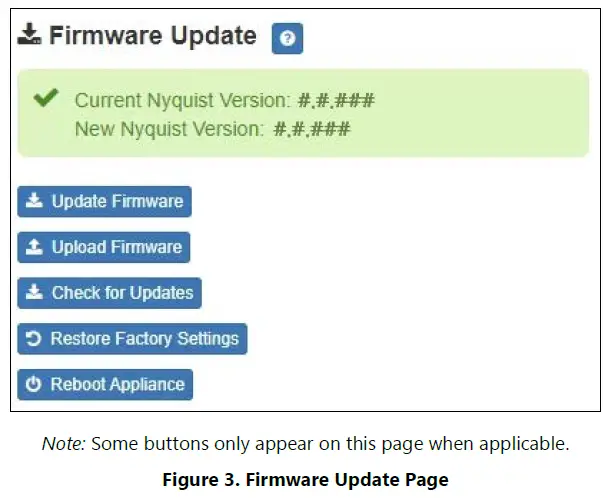Screen dimensions: 606x498
Task: Click the download icon on Check for Updates
Action: tap(34, 293)
